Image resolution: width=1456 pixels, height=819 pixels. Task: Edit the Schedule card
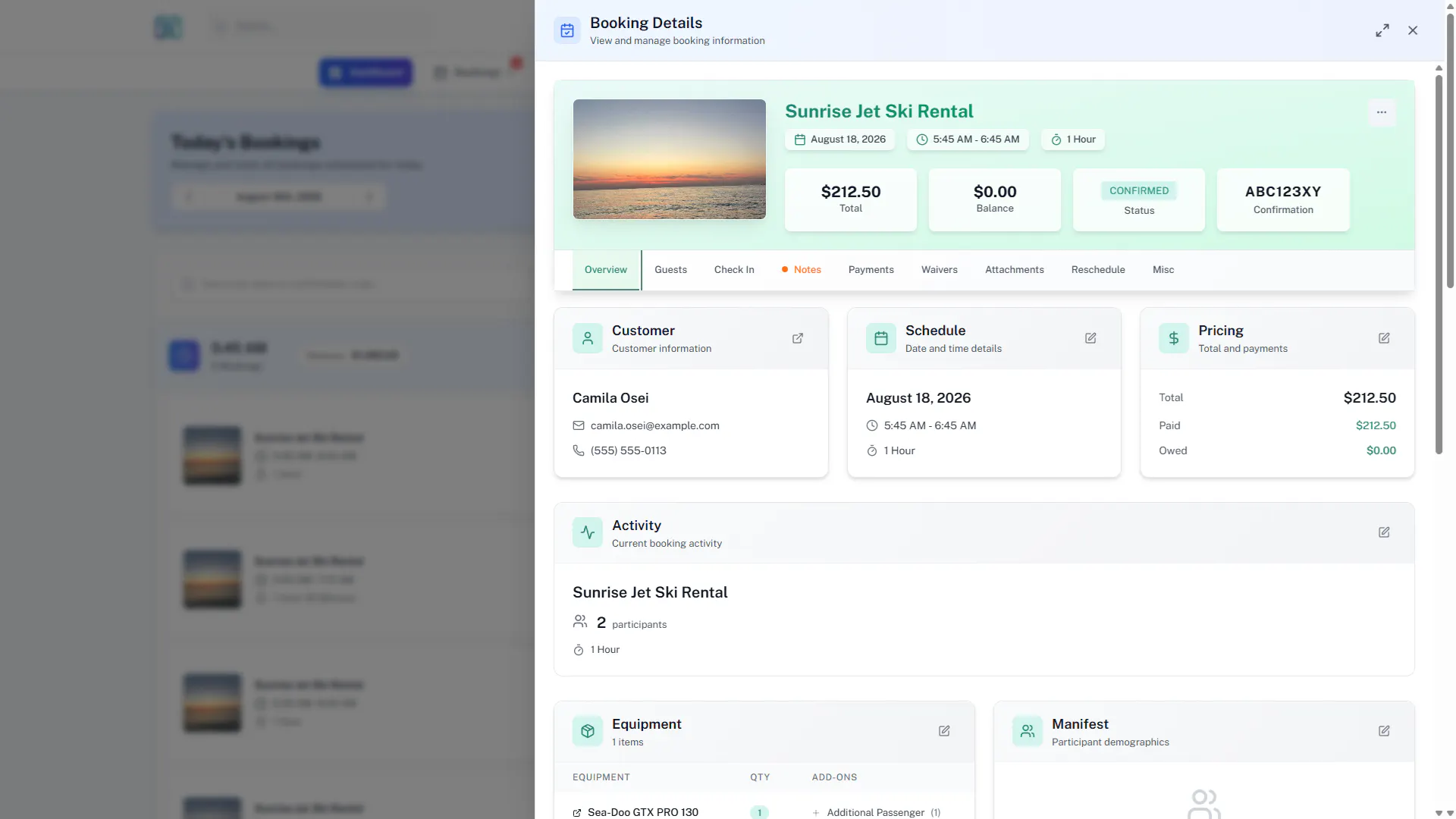pos(1090,338)
